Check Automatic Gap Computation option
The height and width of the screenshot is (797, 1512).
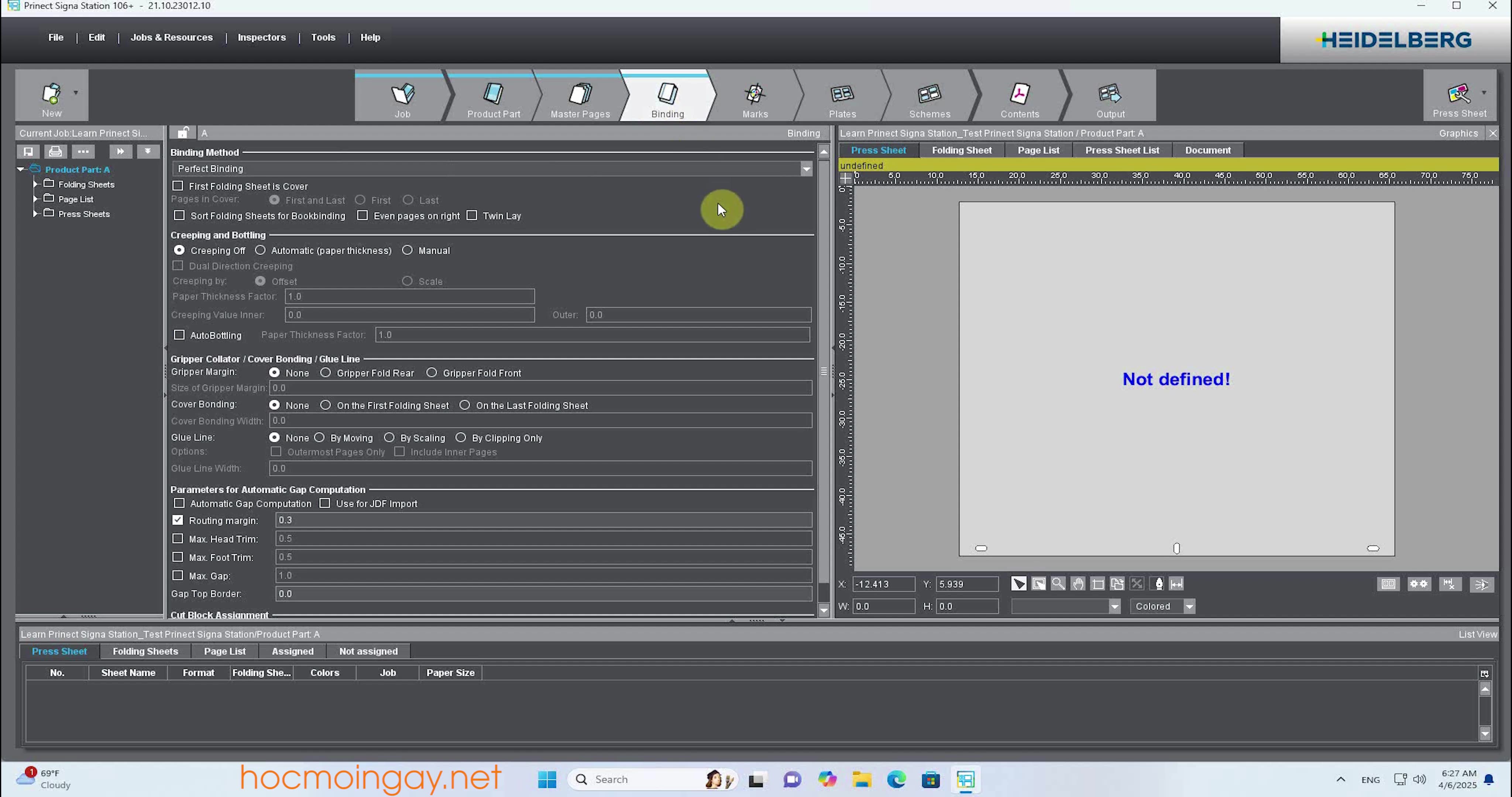[180, 503]
